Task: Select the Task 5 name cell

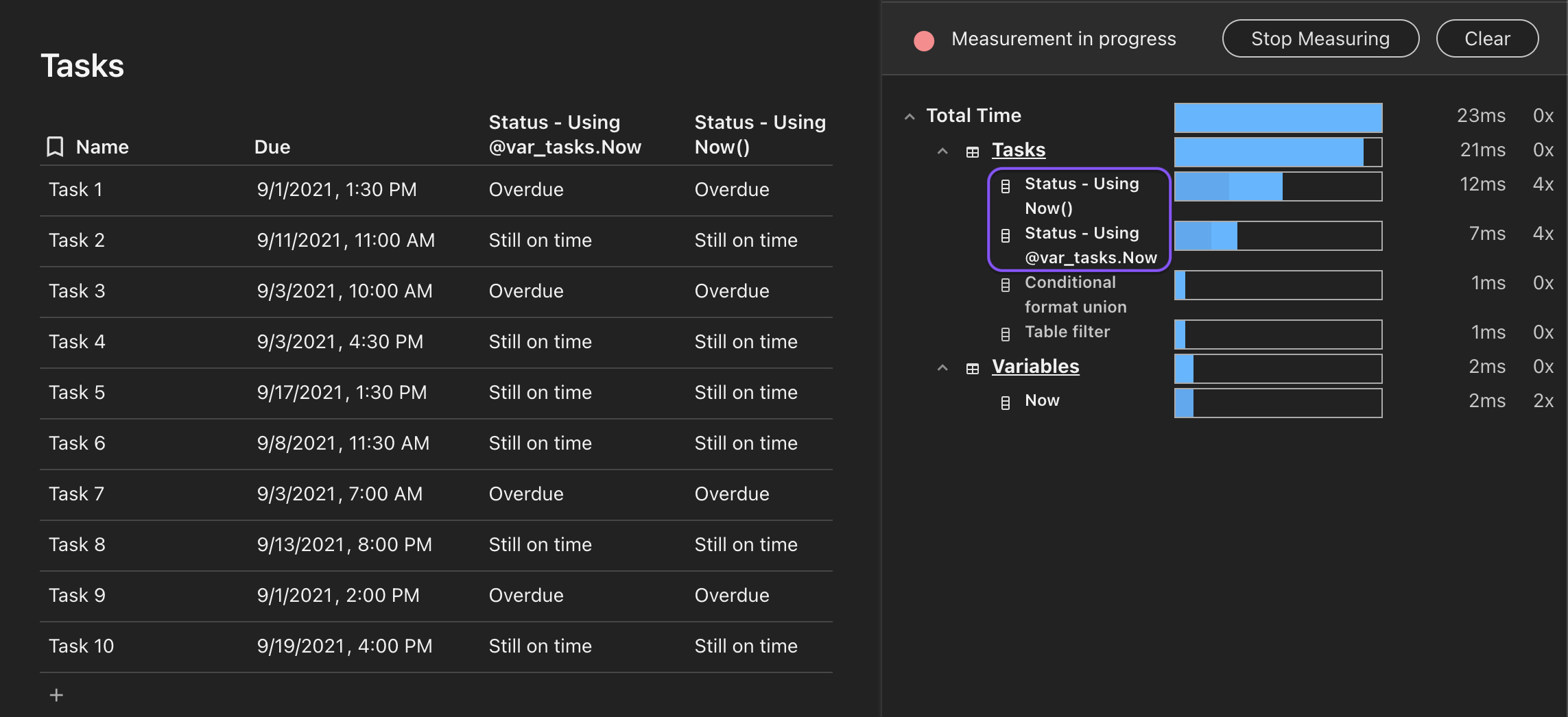Action: (x=77, y=392)
